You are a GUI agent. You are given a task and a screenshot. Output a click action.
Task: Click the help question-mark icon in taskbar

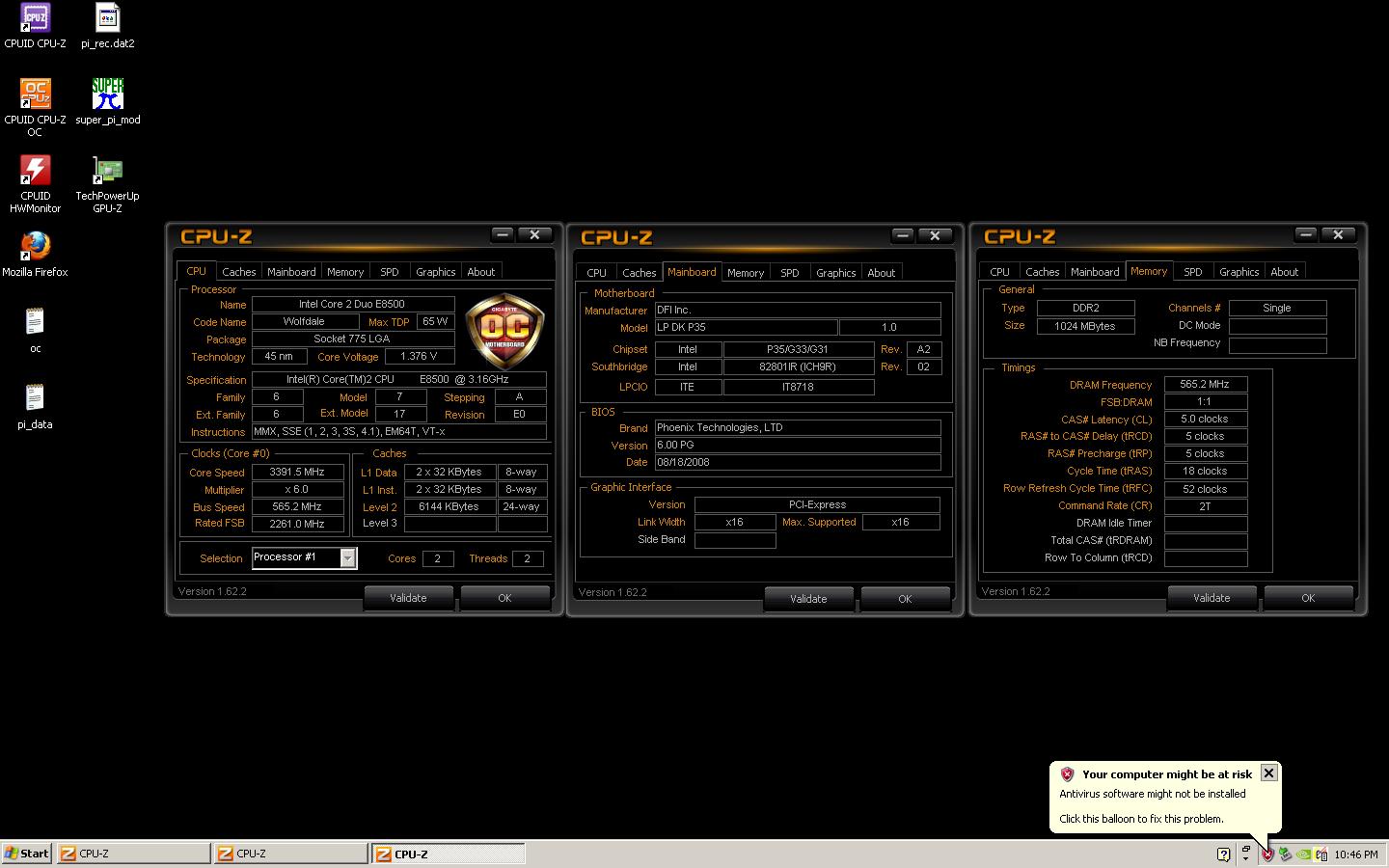pyautogui.click(x=1223, y=854)
